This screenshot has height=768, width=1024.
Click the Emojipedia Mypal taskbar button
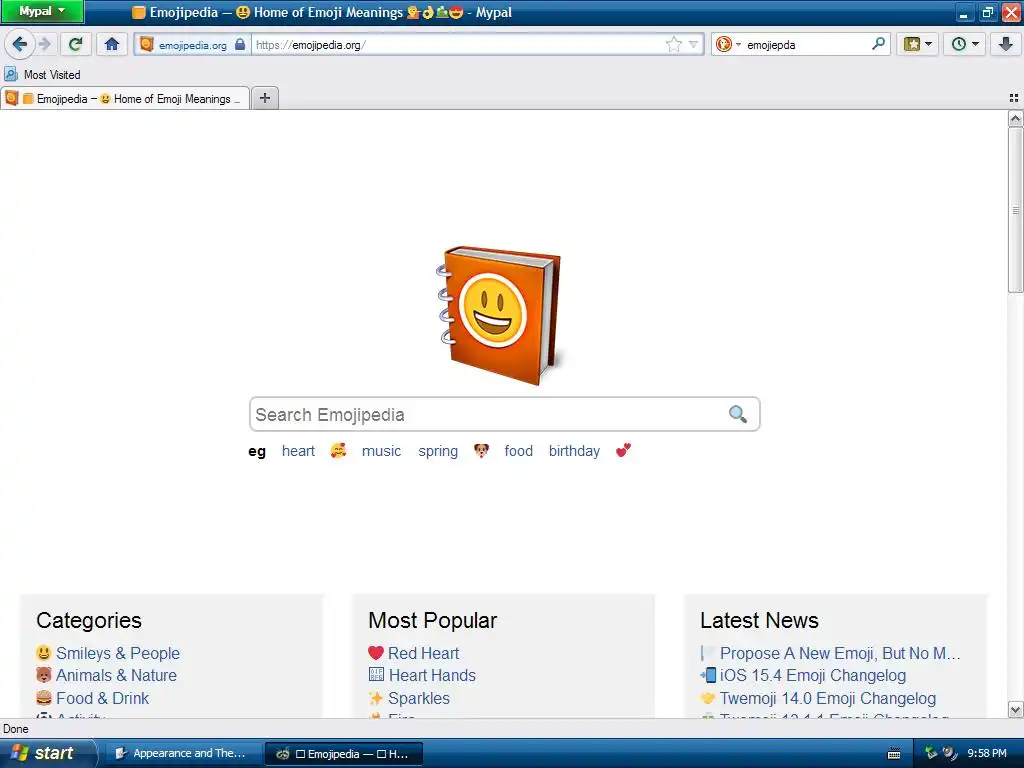pos(344,754)
